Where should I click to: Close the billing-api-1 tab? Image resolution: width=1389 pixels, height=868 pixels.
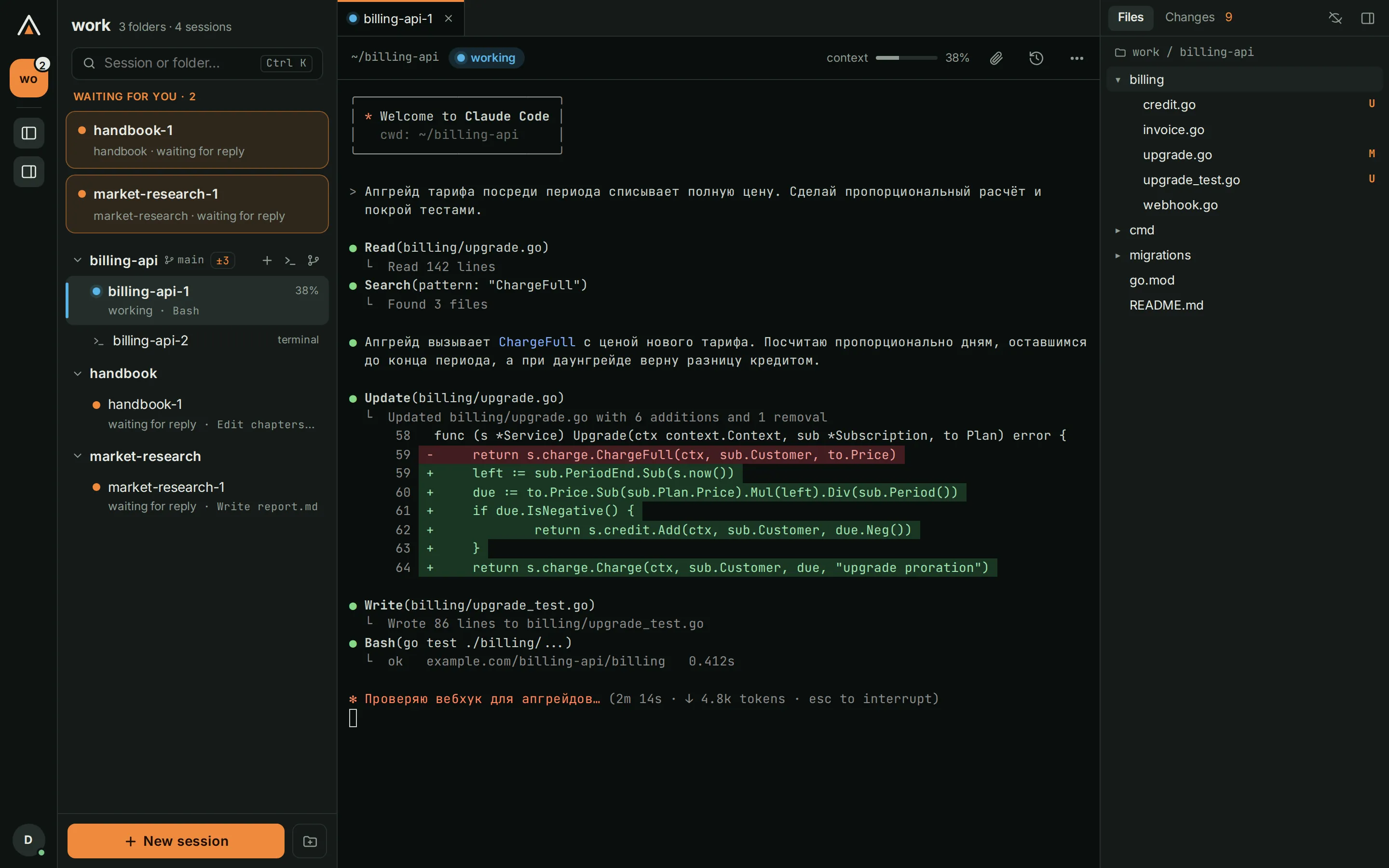[449, 18]
